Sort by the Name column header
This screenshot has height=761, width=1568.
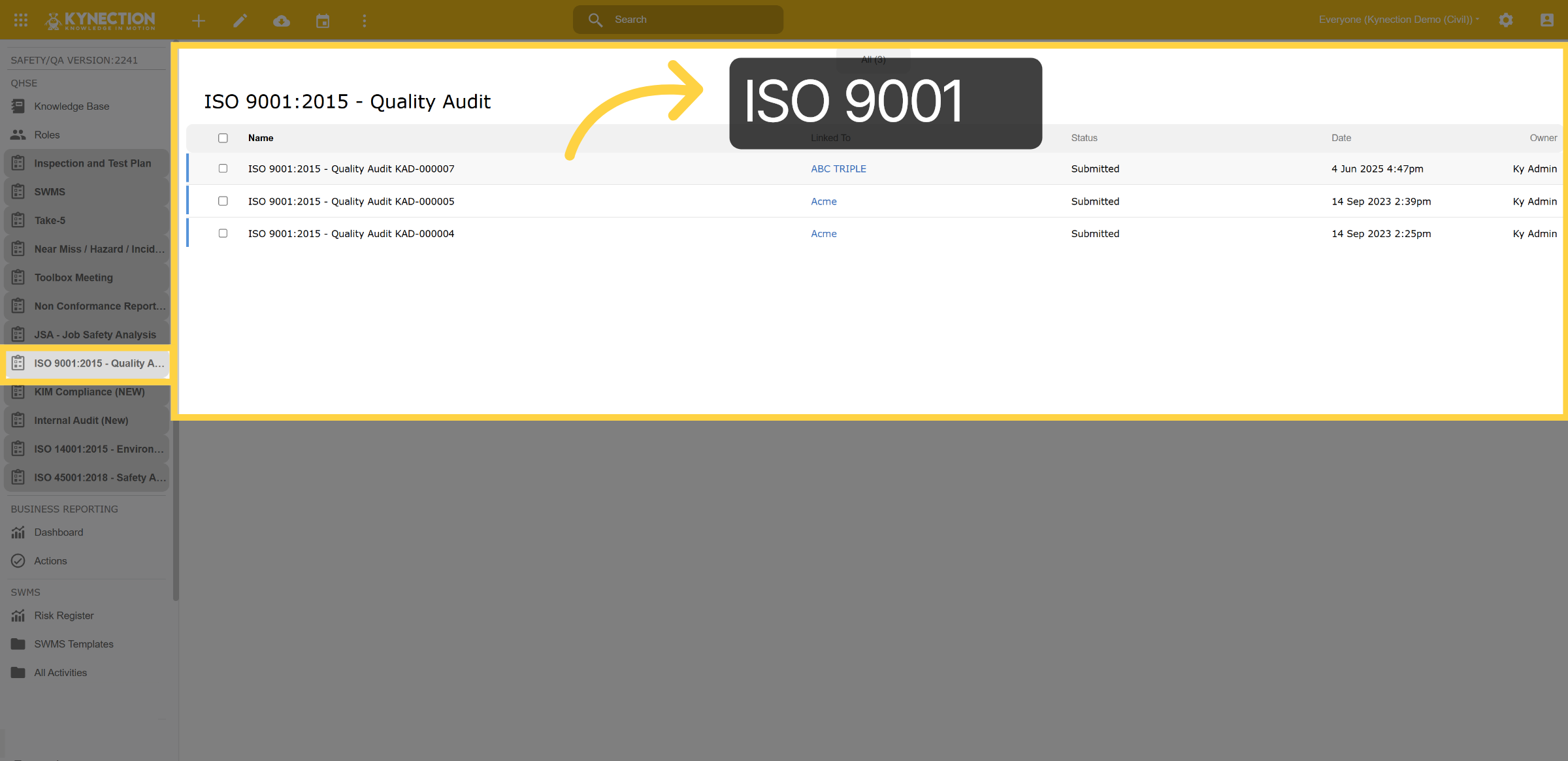coord(261,138)
